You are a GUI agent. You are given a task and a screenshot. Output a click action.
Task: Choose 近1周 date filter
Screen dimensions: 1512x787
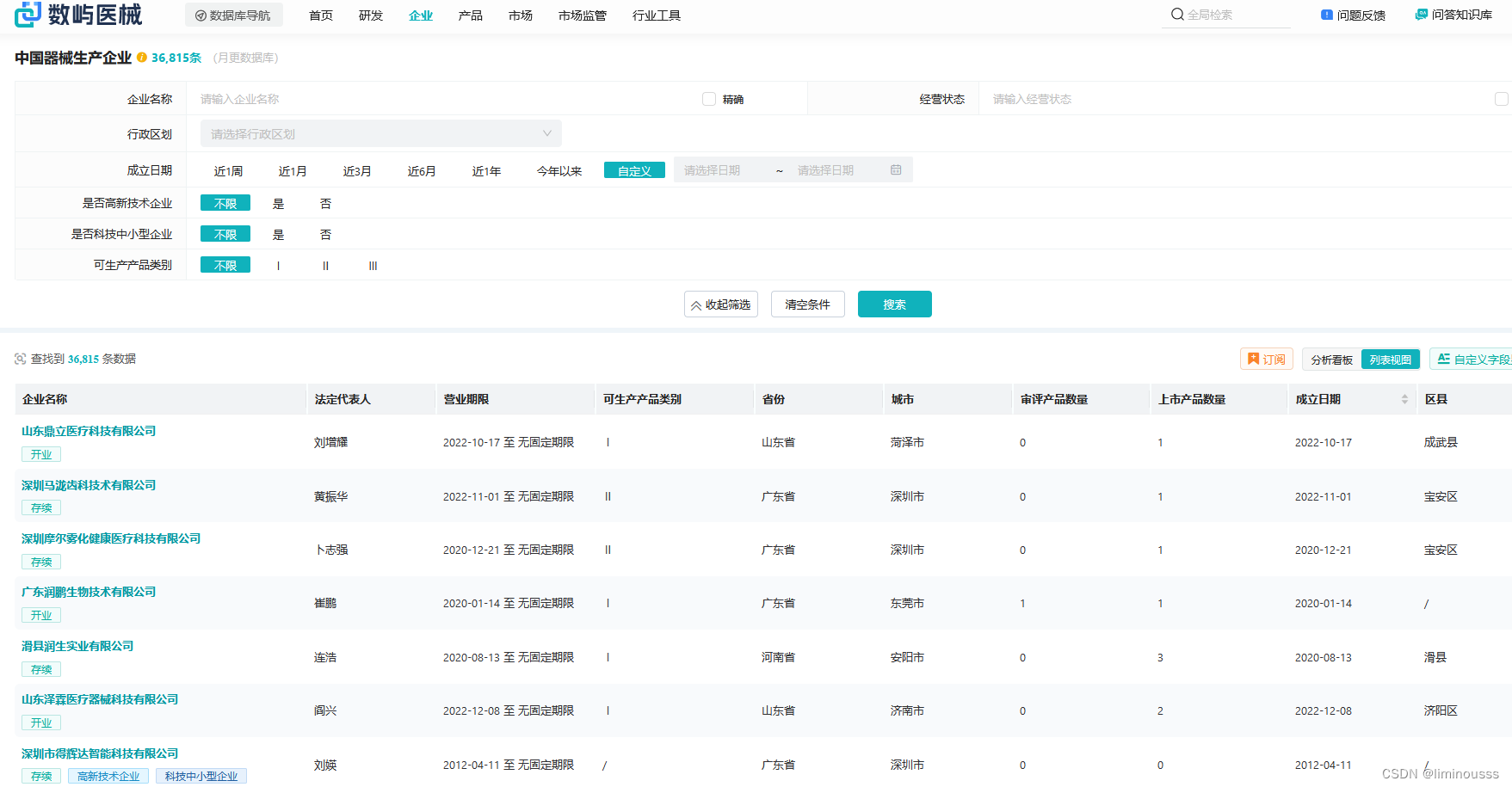tap(228, 171)
